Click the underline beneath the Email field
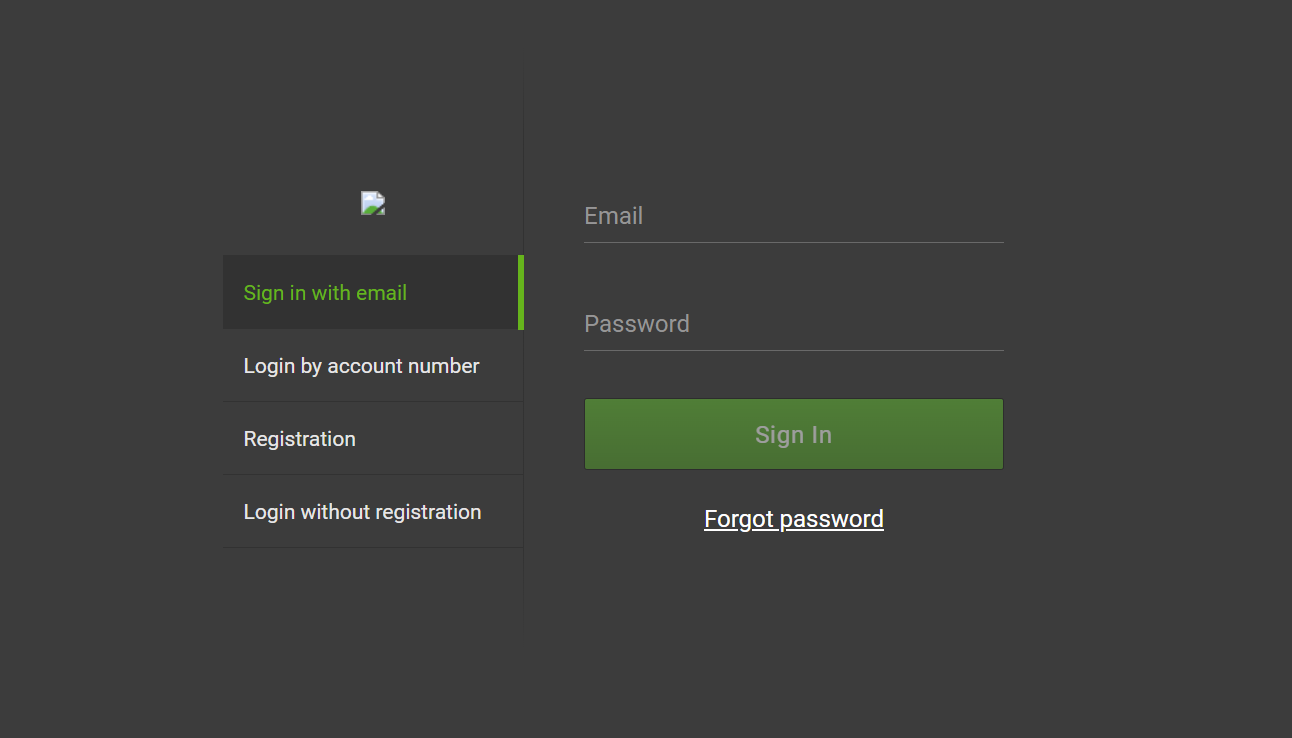Screen dimensions: 1292x738 pyautogui.click(x=793, y=242)
